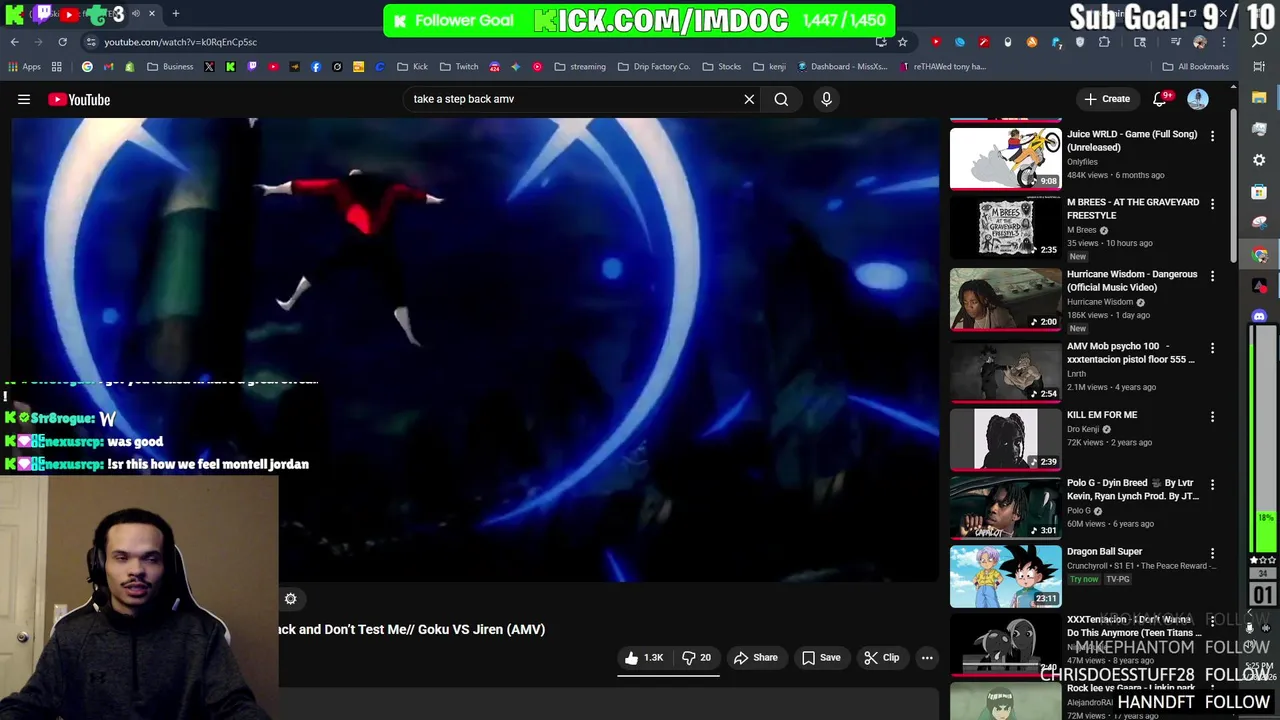Open the Chrome profile avatar

1200,42
